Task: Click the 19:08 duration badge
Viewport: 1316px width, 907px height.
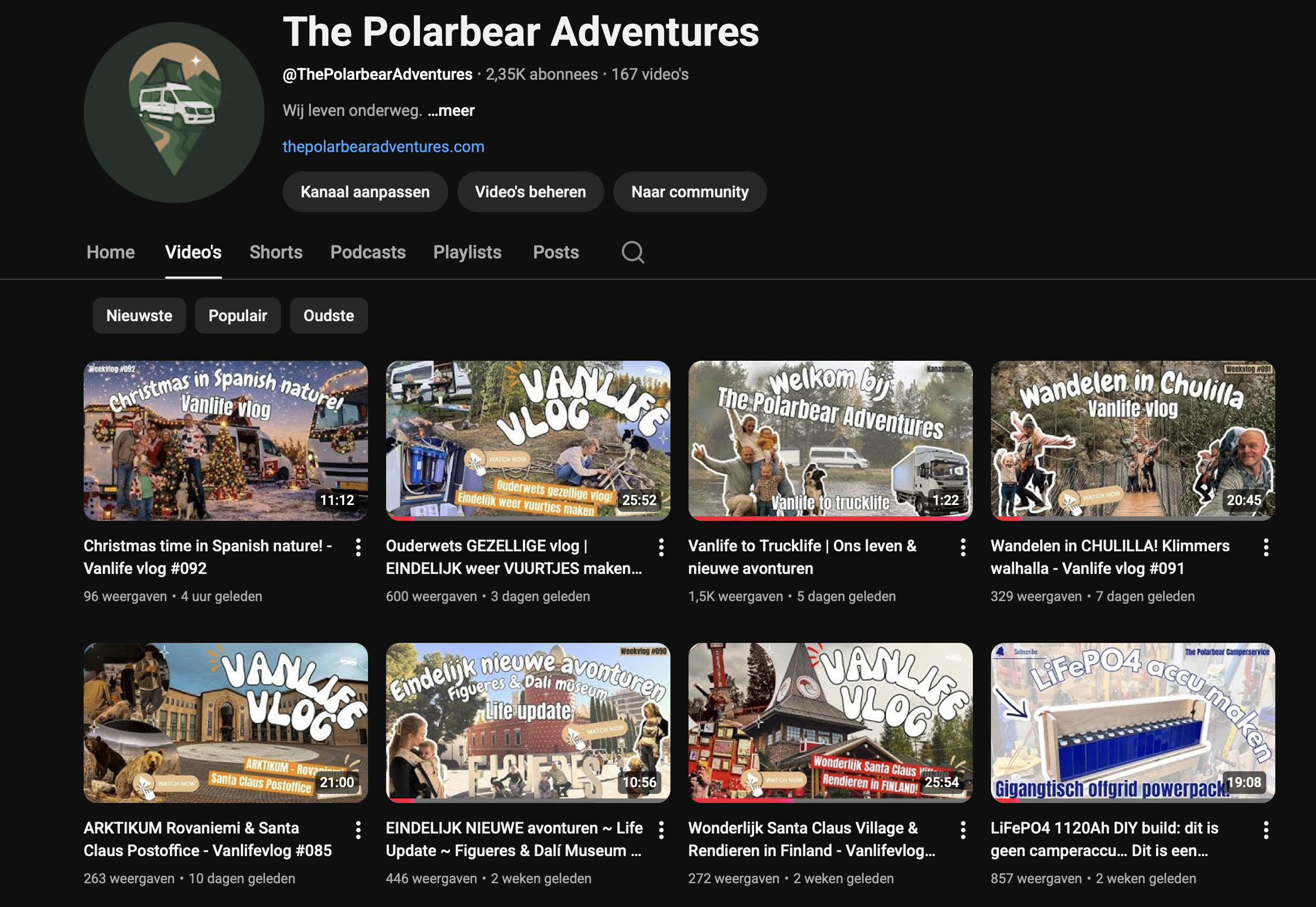Action: [1244, 782]
